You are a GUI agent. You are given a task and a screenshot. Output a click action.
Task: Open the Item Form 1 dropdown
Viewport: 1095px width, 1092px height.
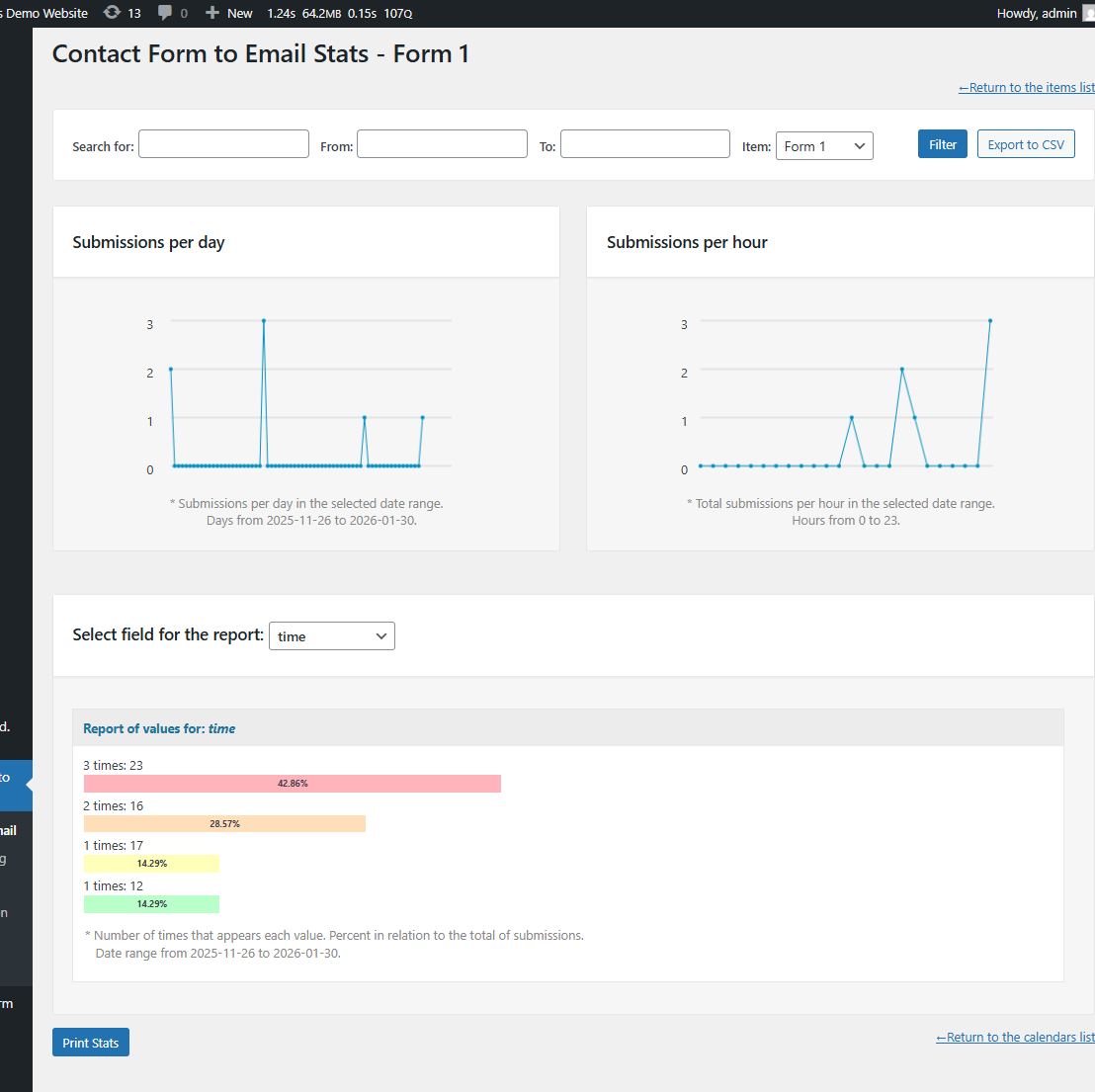point(824,146)
